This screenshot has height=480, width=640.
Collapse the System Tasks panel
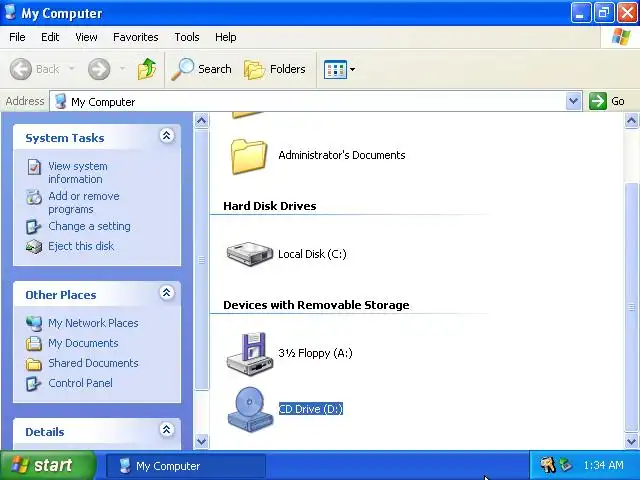pyautogui.click(x=167, y=136)
